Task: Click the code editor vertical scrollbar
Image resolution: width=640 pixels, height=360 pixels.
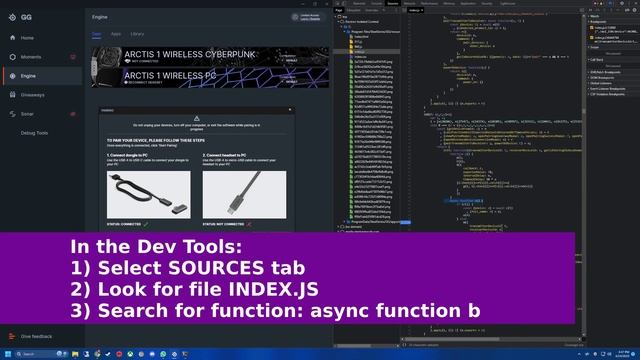Action: click(584, 110)
